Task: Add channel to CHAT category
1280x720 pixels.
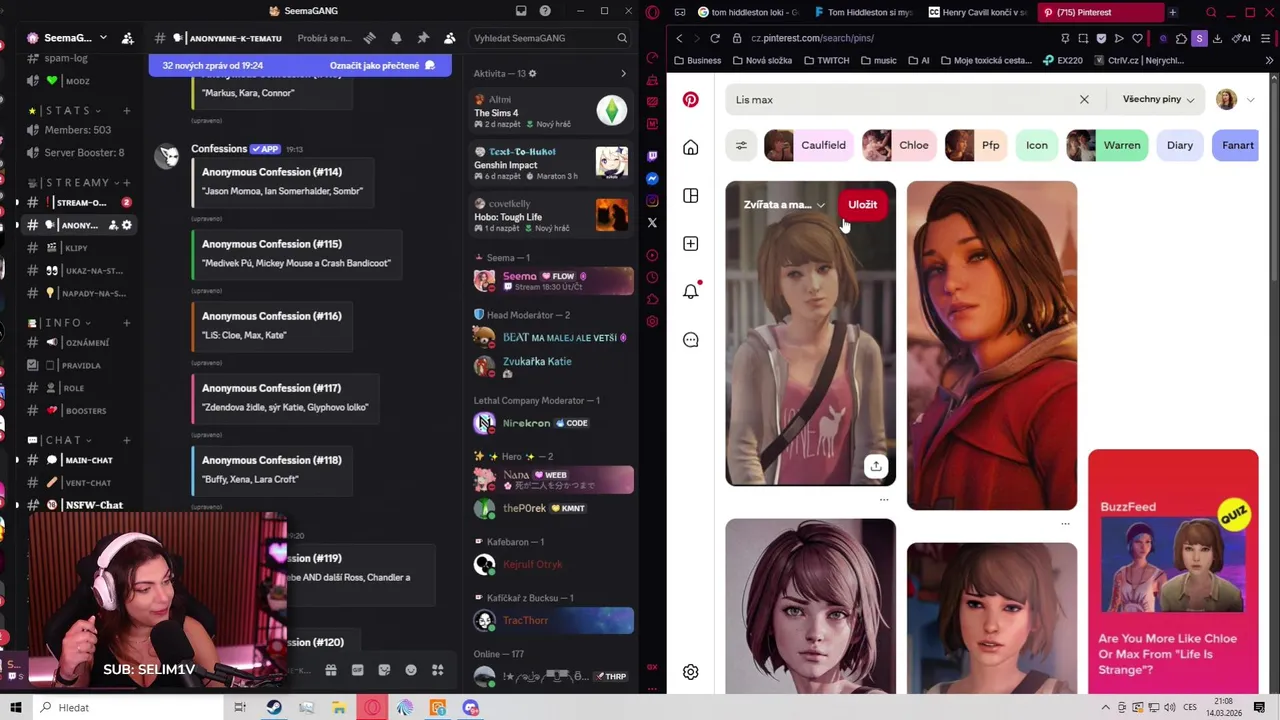Action: (126, 440)
